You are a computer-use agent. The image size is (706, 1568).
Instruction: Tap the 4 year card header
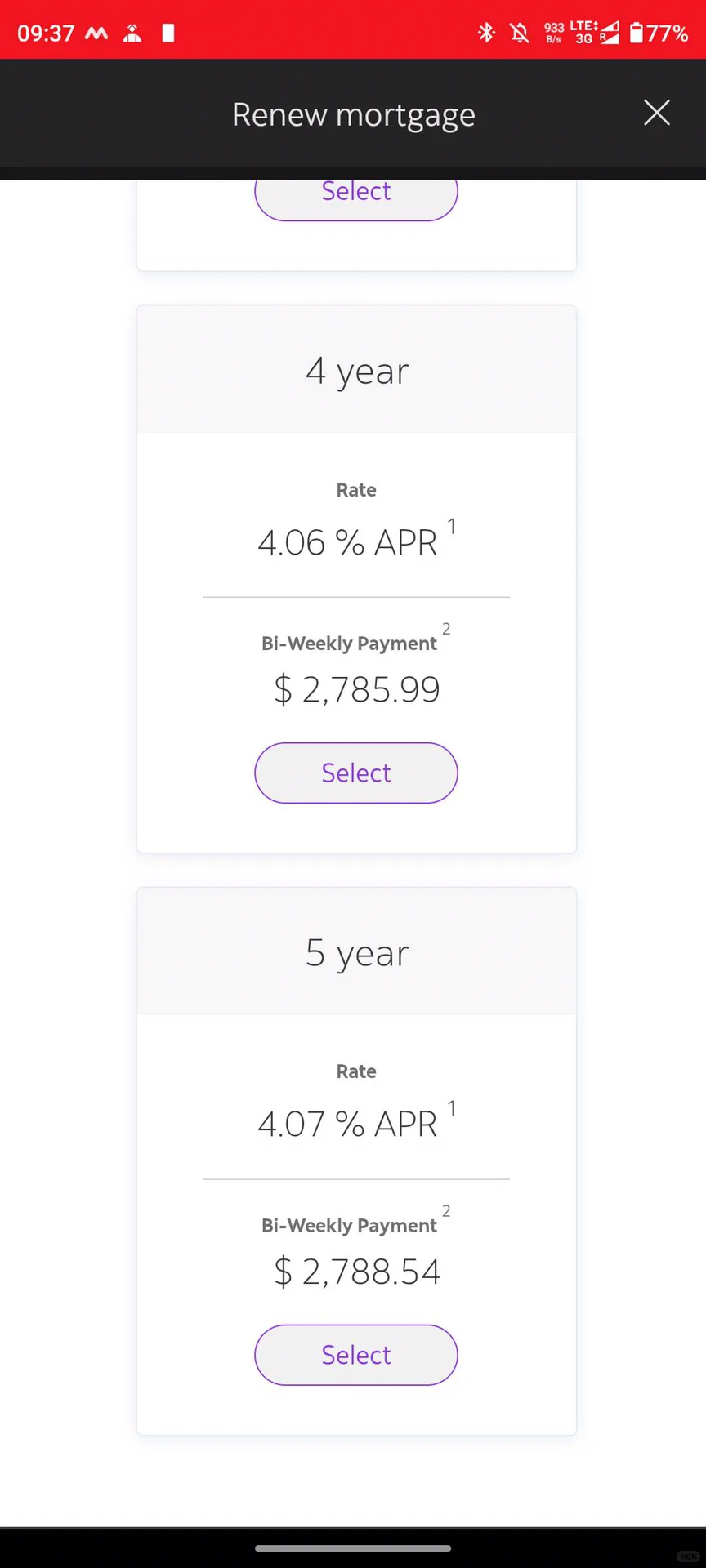coord(356,370)
